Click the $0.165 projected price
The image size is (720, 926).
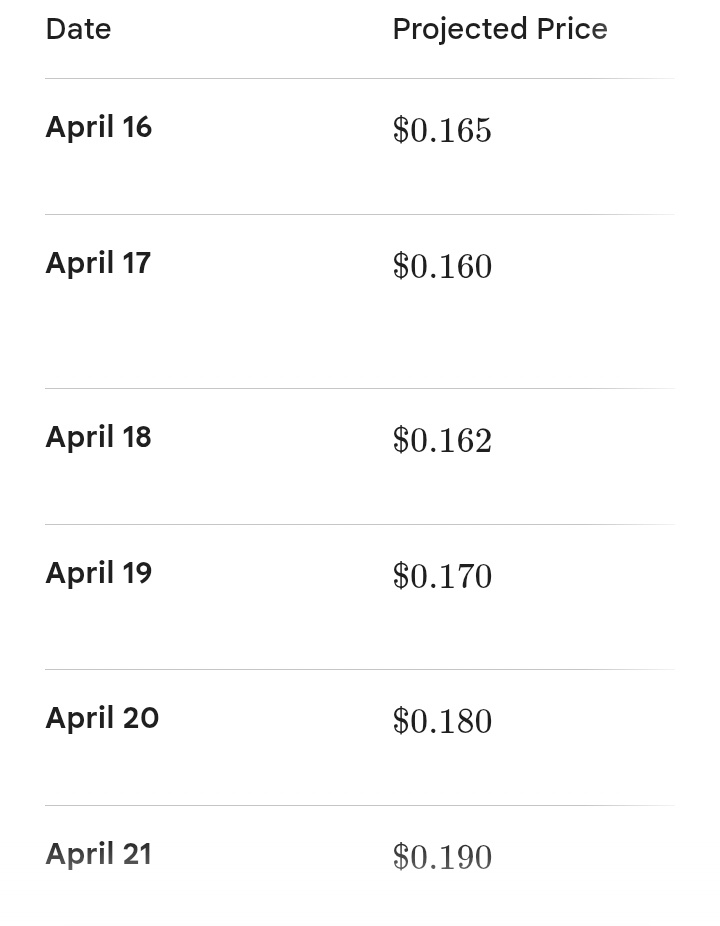point(442,130)
